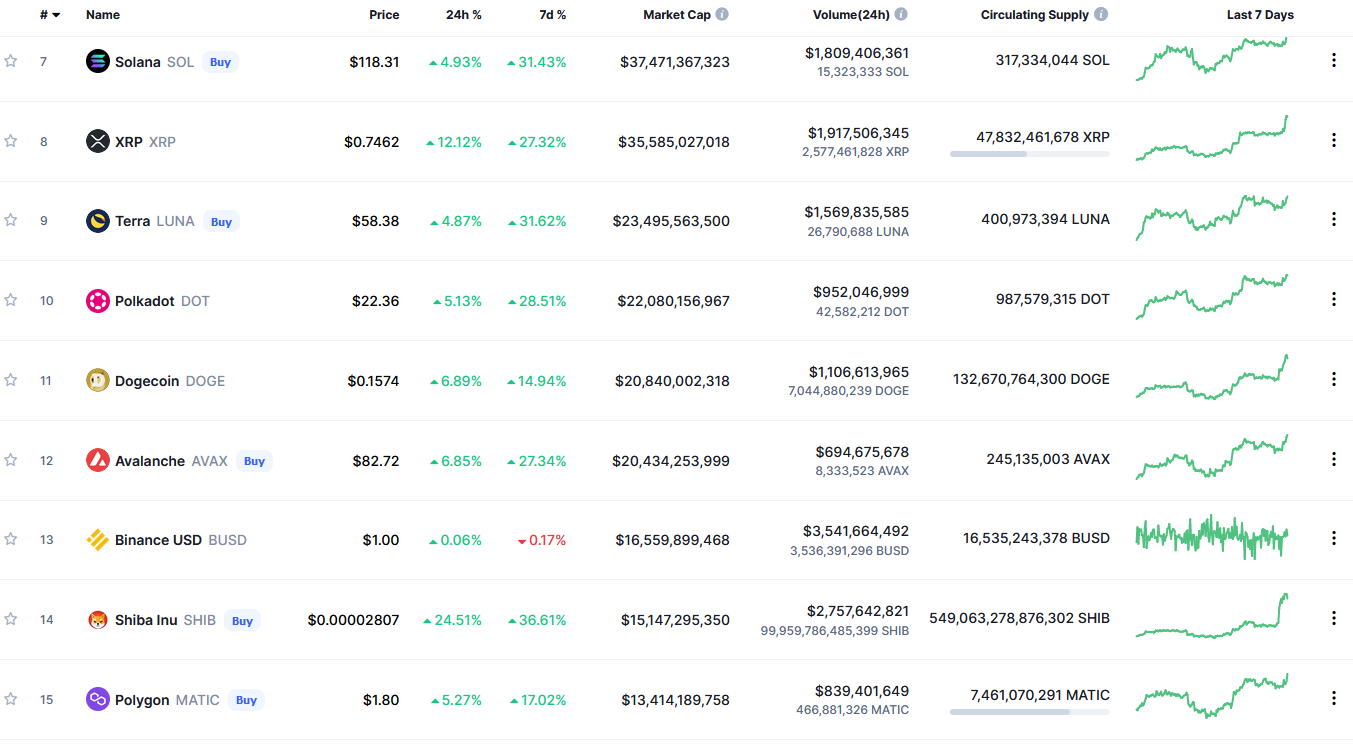
Task: Star Solana to add to watchlist
Action: coord(11,61)
